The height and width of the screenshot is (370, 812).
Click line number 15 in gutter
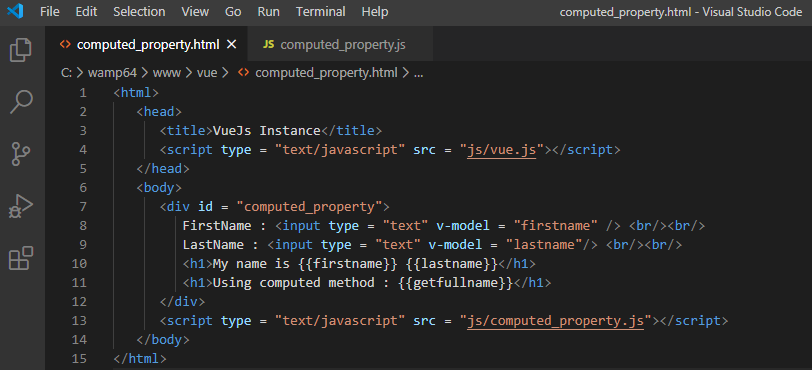[x=80, y=359]
